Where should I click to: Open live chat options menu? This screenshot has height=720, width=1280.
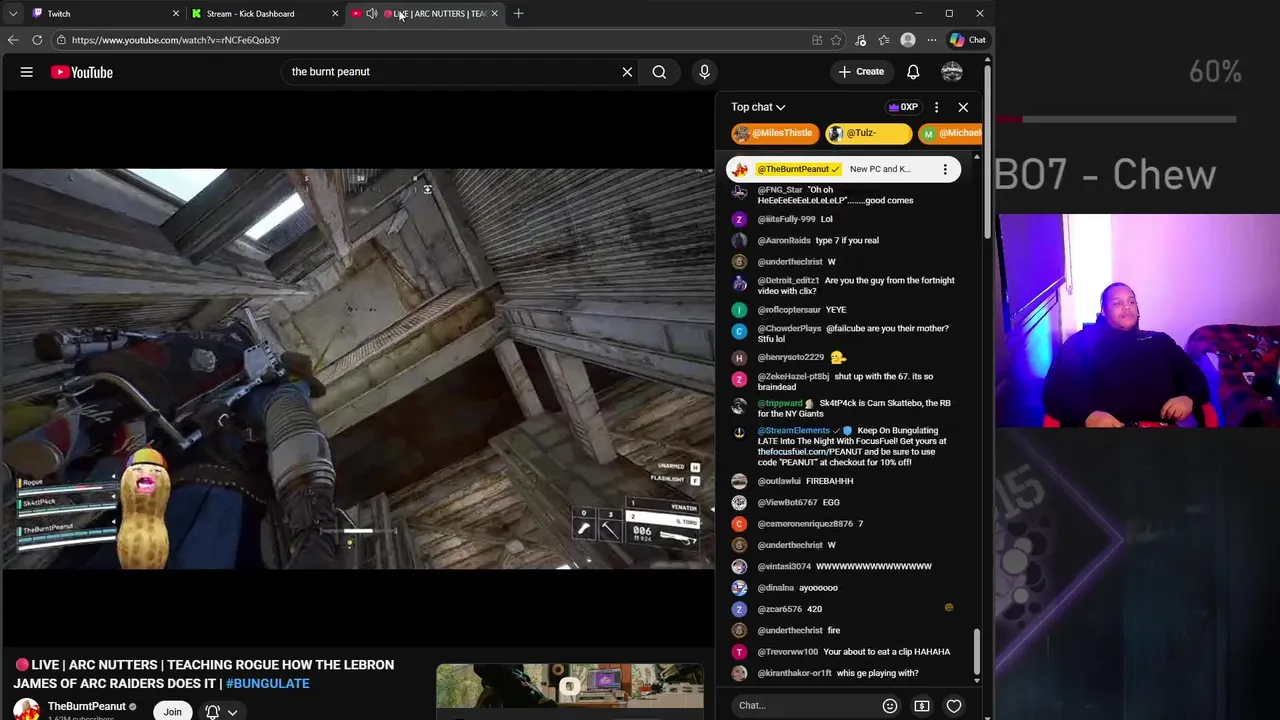pos(936,107)
